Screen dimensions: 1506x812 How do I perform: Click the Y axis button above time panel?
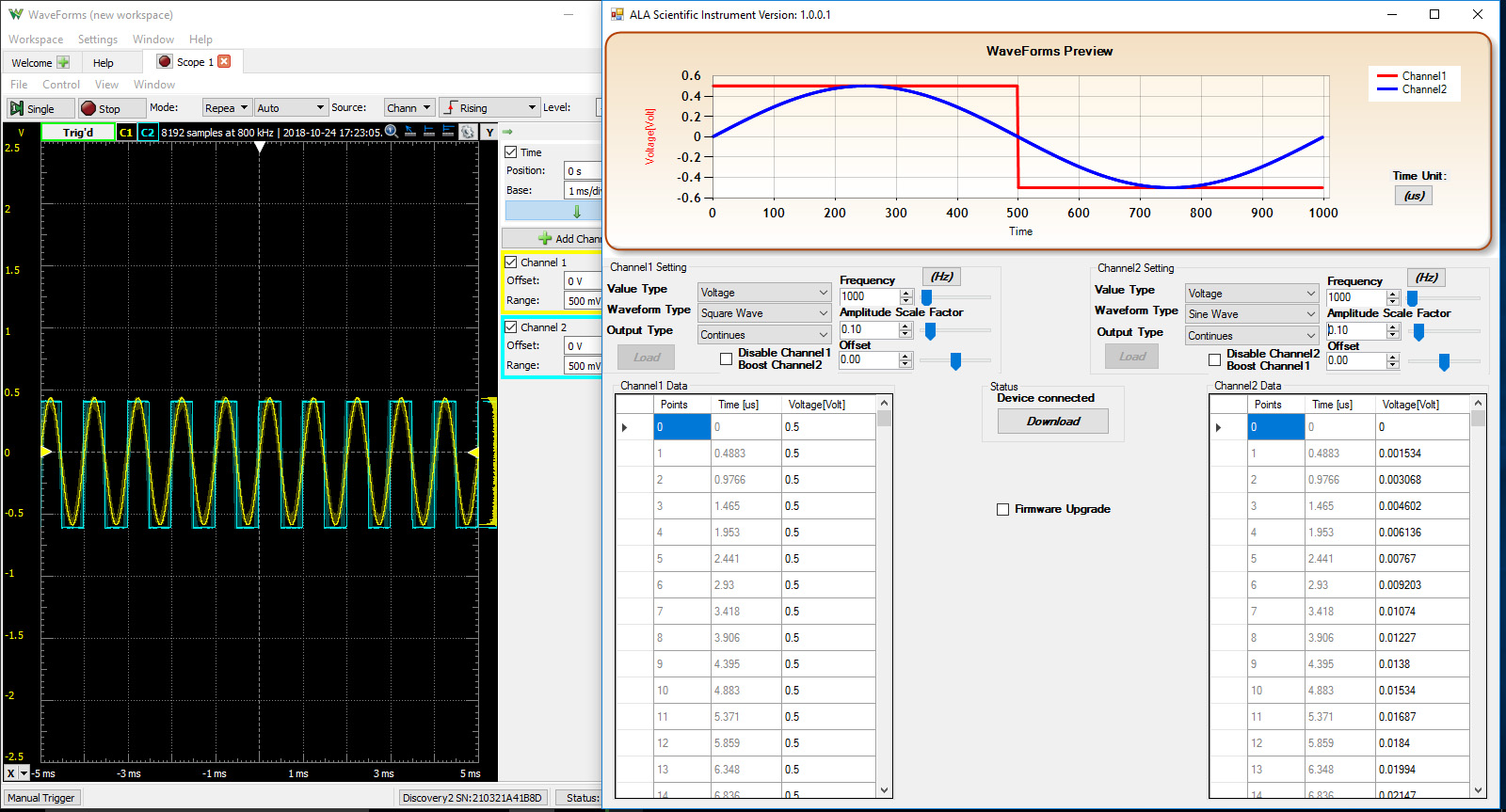tap(489, 133)
